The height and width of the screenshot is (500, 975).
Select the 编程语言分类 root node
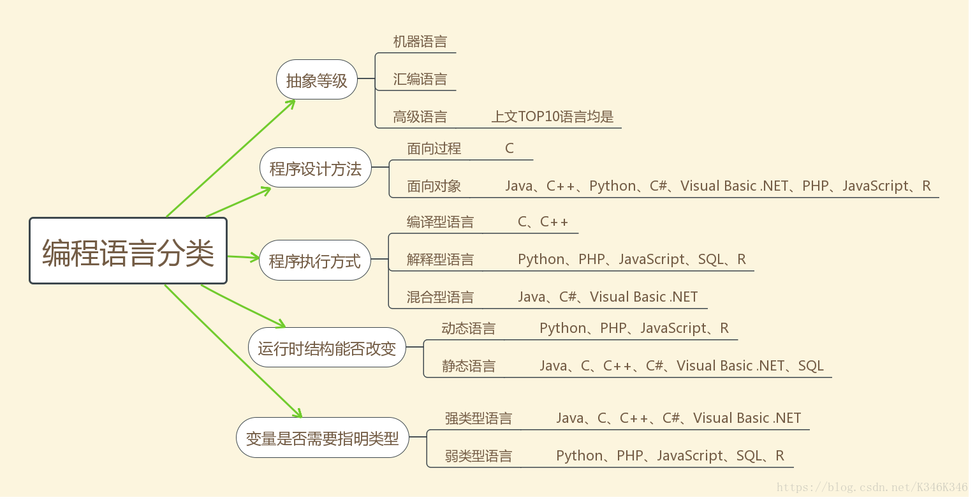click(128, 251)
